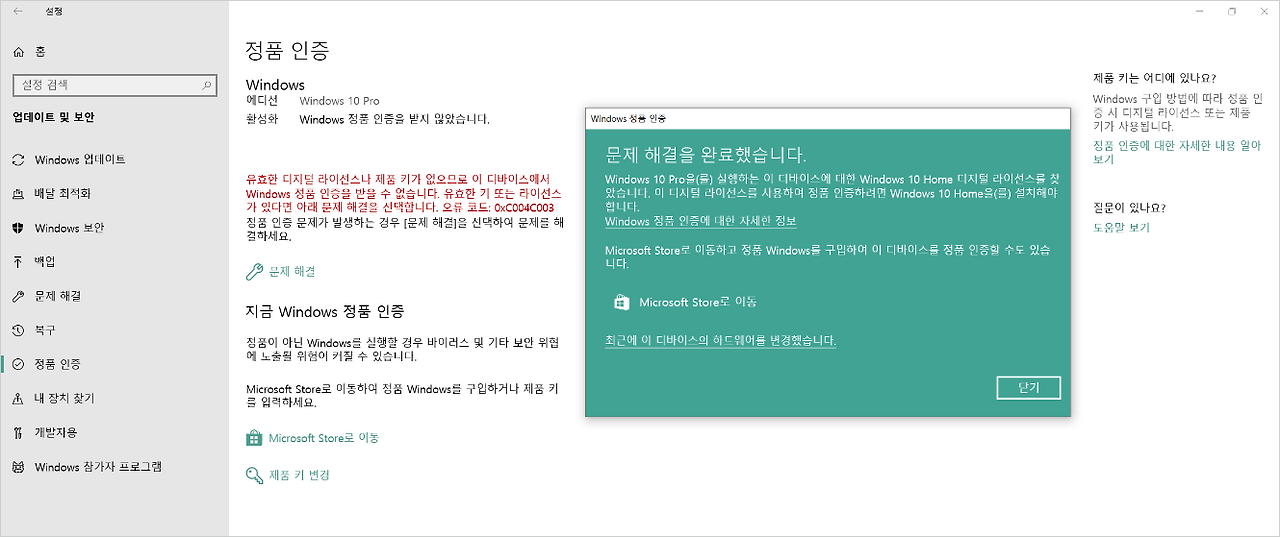Viewport: 1280px width, 537px height.
Task: Click the search magnifier icon in 설정 검색
Action: click(x=207, y=86)
